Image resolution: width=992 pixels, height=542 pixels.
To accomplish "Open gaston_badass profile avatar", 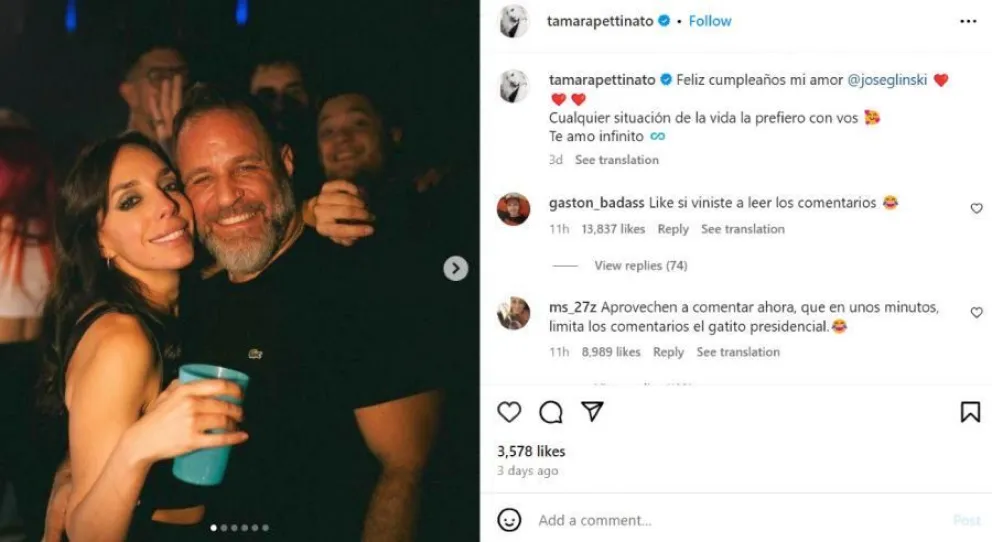I will [x=513, y=209].
